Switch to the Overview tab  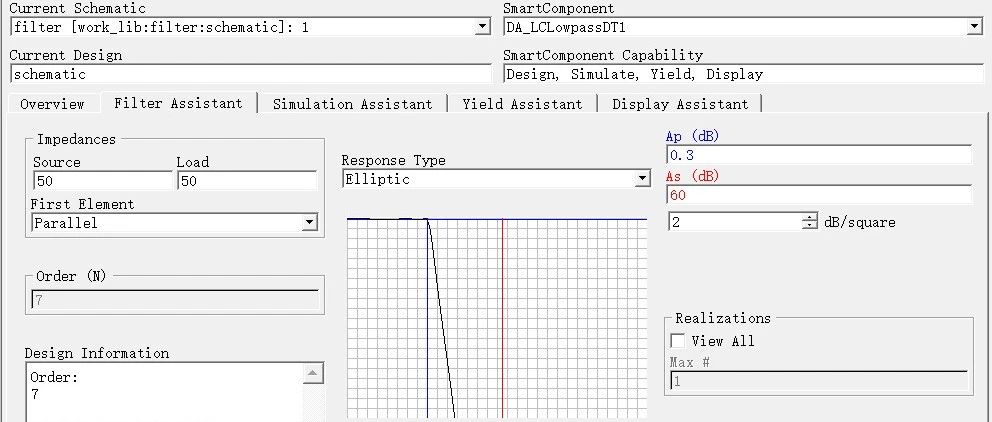click(x=52, y=104)
